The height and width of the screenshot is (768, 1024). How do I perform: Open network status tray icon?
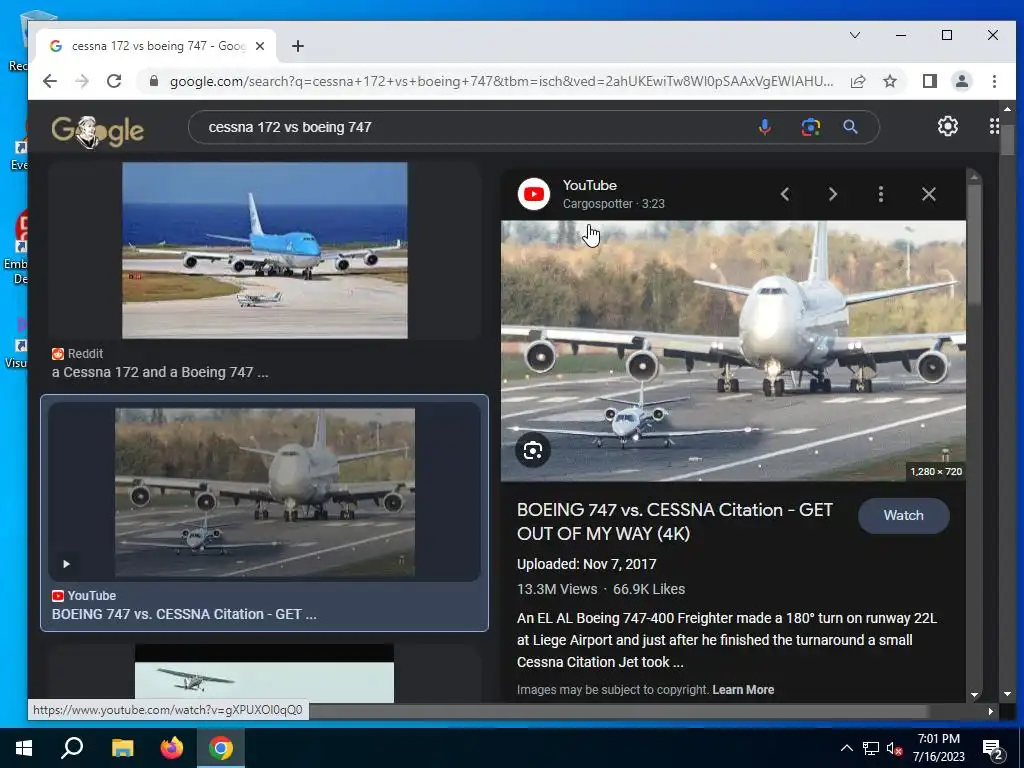click(870, 748)
